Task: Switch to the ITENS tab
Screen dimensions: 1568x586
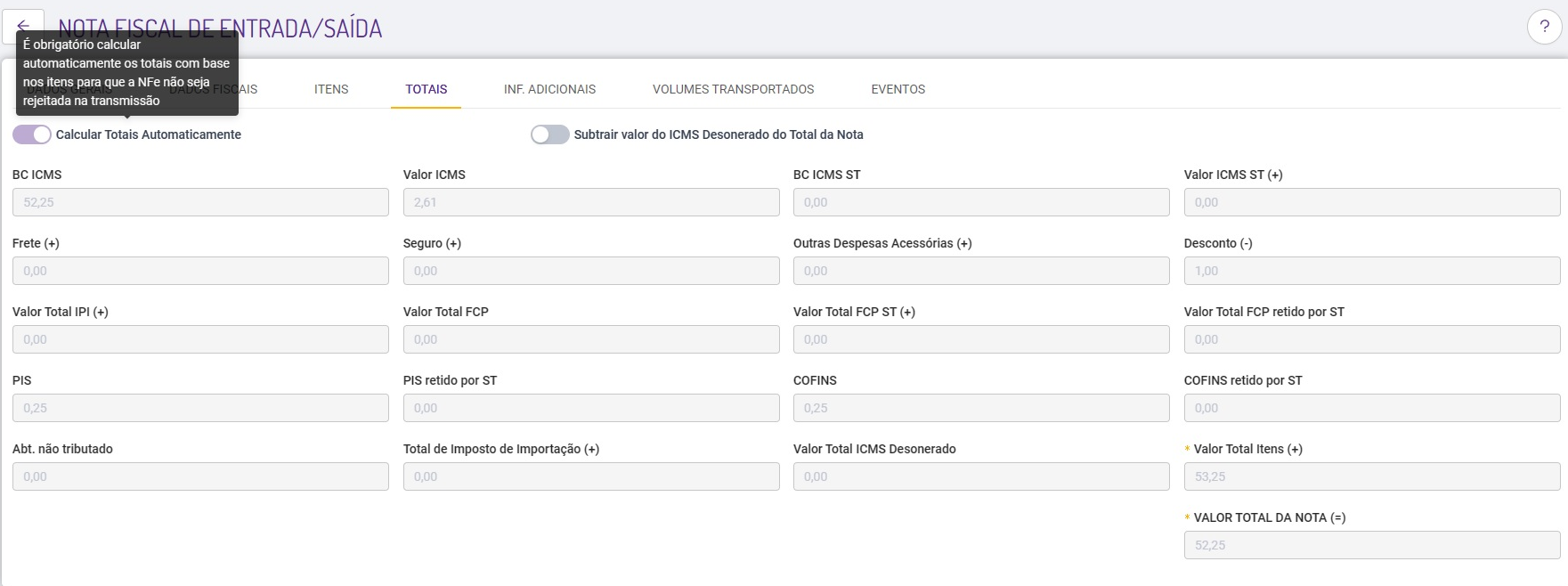Action: click(331, 89)
